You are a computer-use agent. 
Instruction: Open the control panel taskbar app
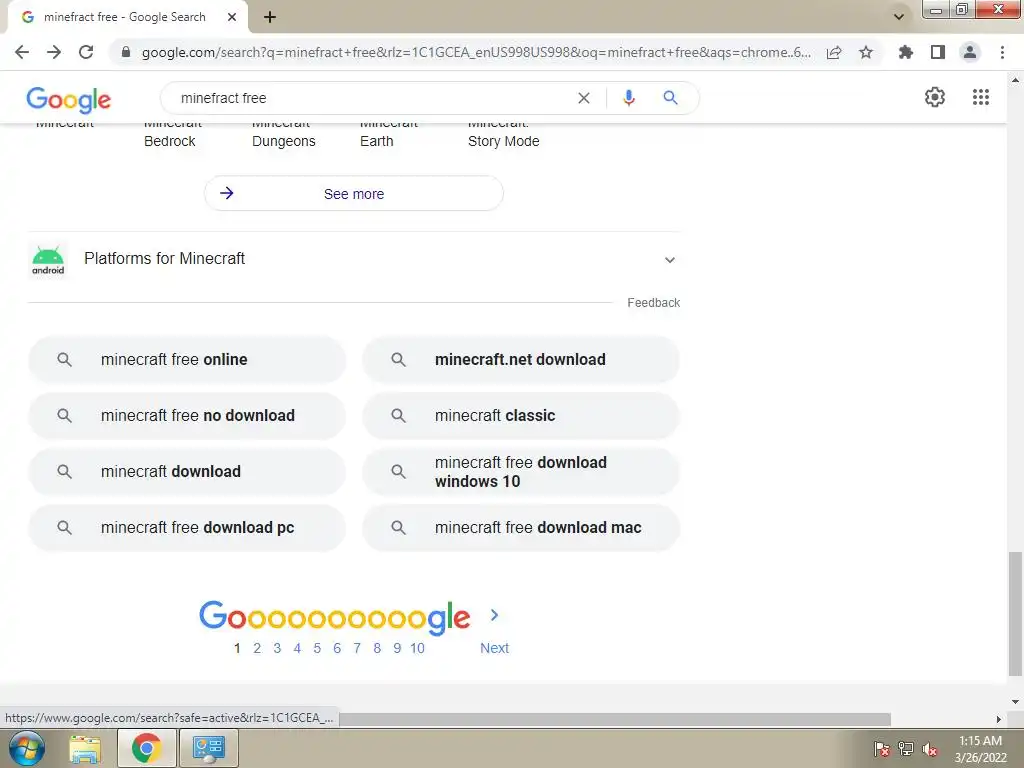(x=208, y=748)
